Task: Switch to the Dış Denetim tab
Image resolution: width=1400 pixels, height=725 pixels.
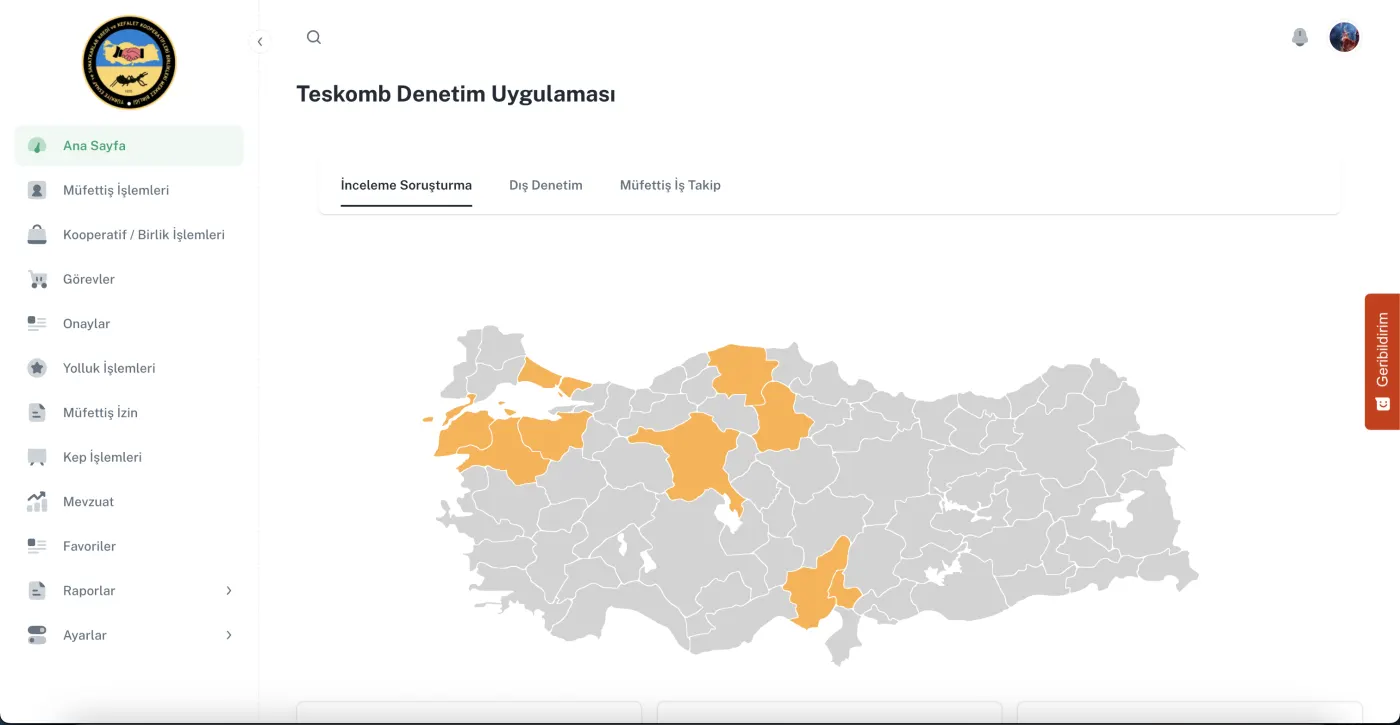Action: pyautogui.click(x=546, y=185)
